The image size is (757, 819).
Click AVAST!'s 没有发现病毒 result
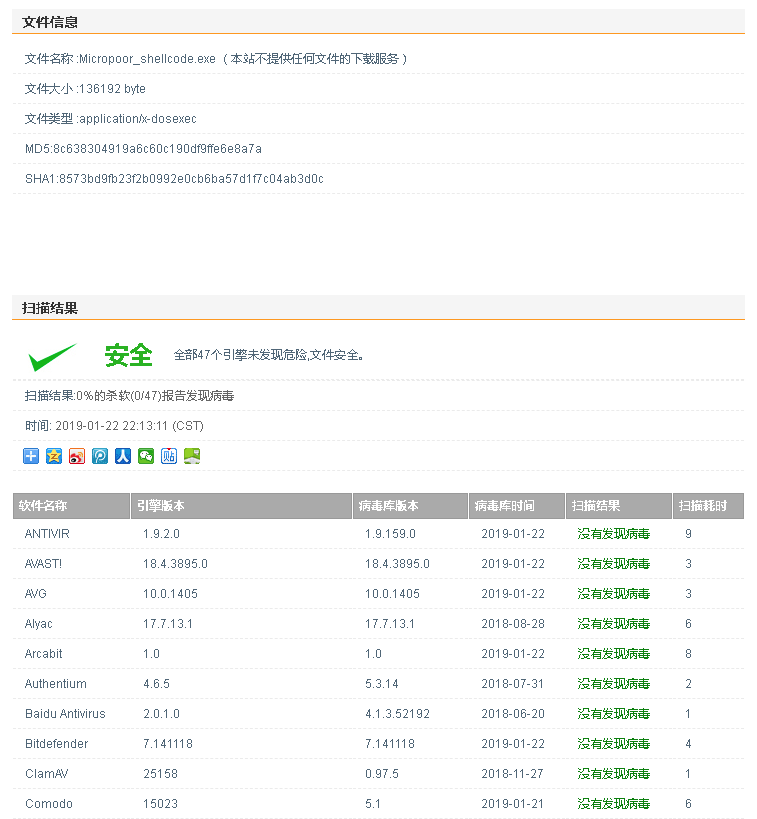click(613, 564)
